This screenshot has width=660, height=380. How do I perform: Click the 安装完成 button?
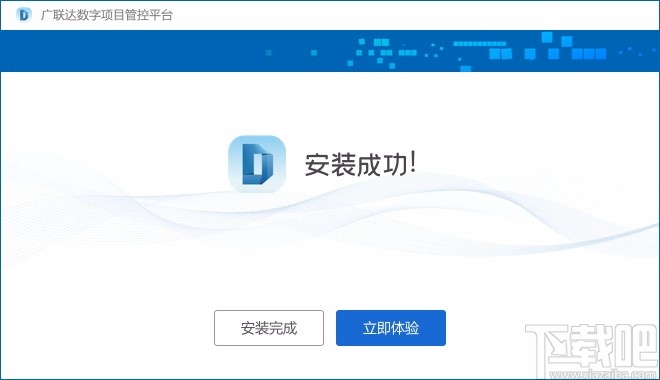pyautogui.click(x=269, y=328)
